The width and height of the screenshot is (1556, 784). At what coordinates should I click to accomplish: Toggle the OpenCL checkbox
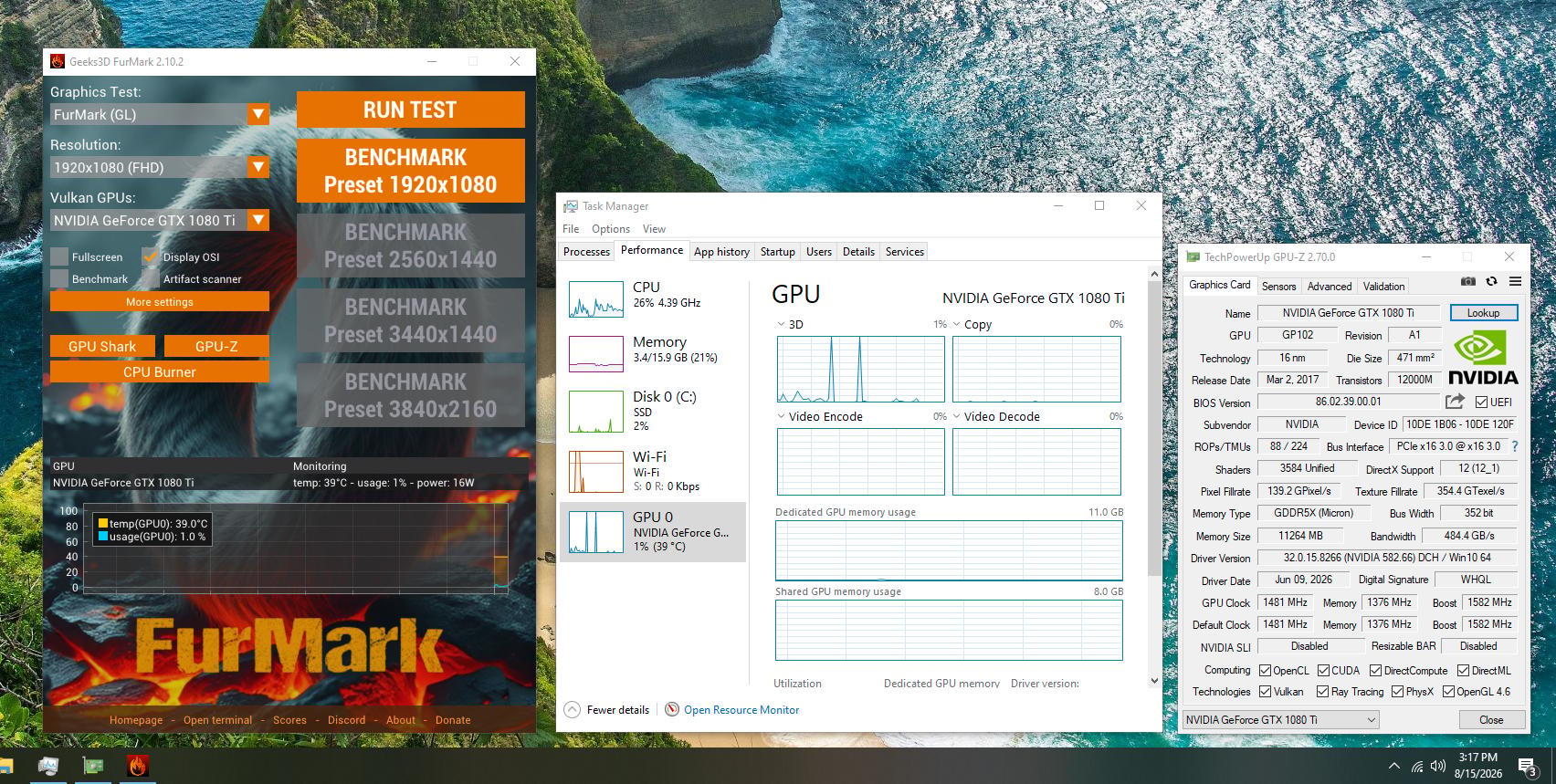(x=1265, y=670)
